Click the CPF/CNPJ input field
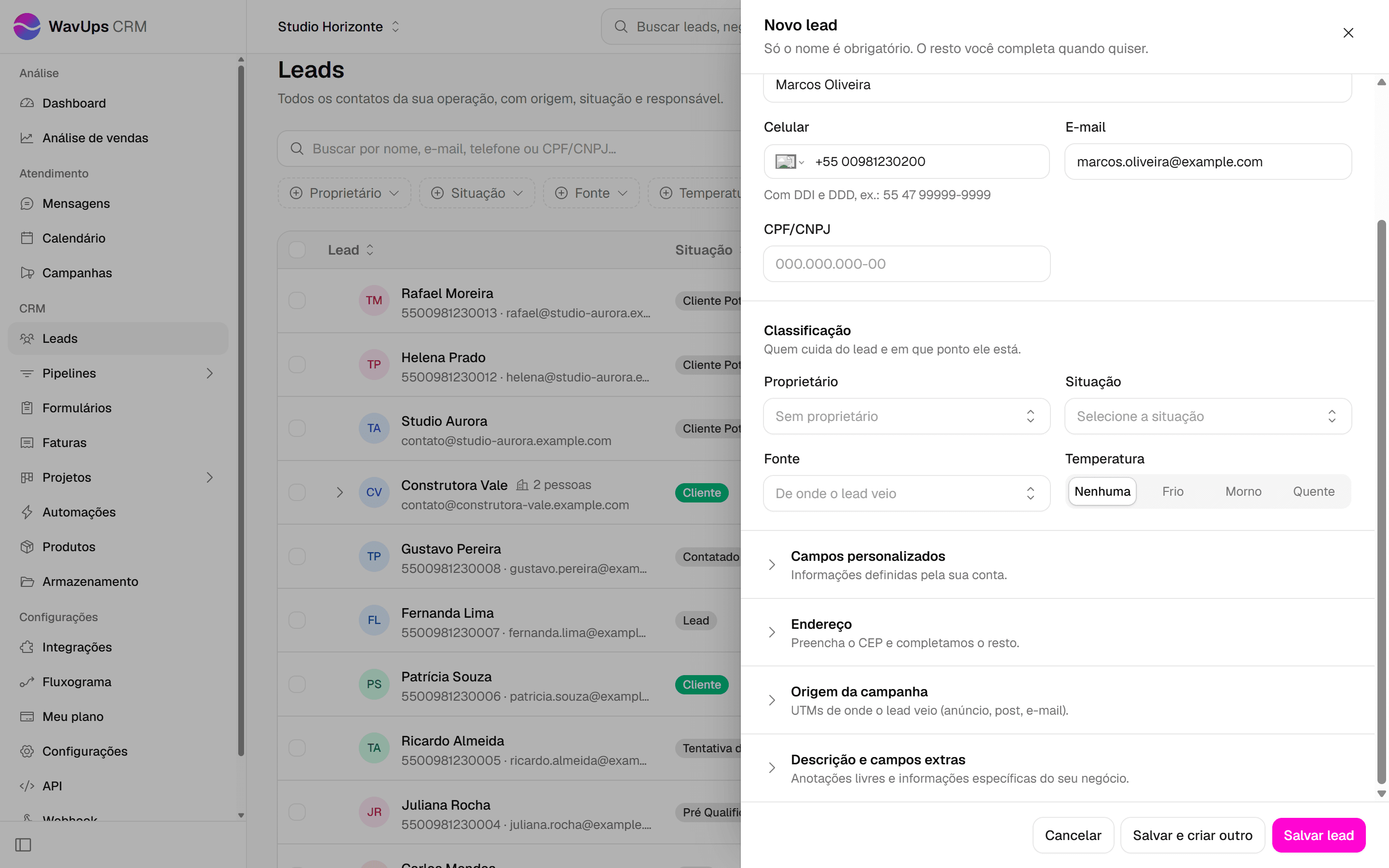The width and height of the screenshot is (1389, 868). tap(906, 263)
